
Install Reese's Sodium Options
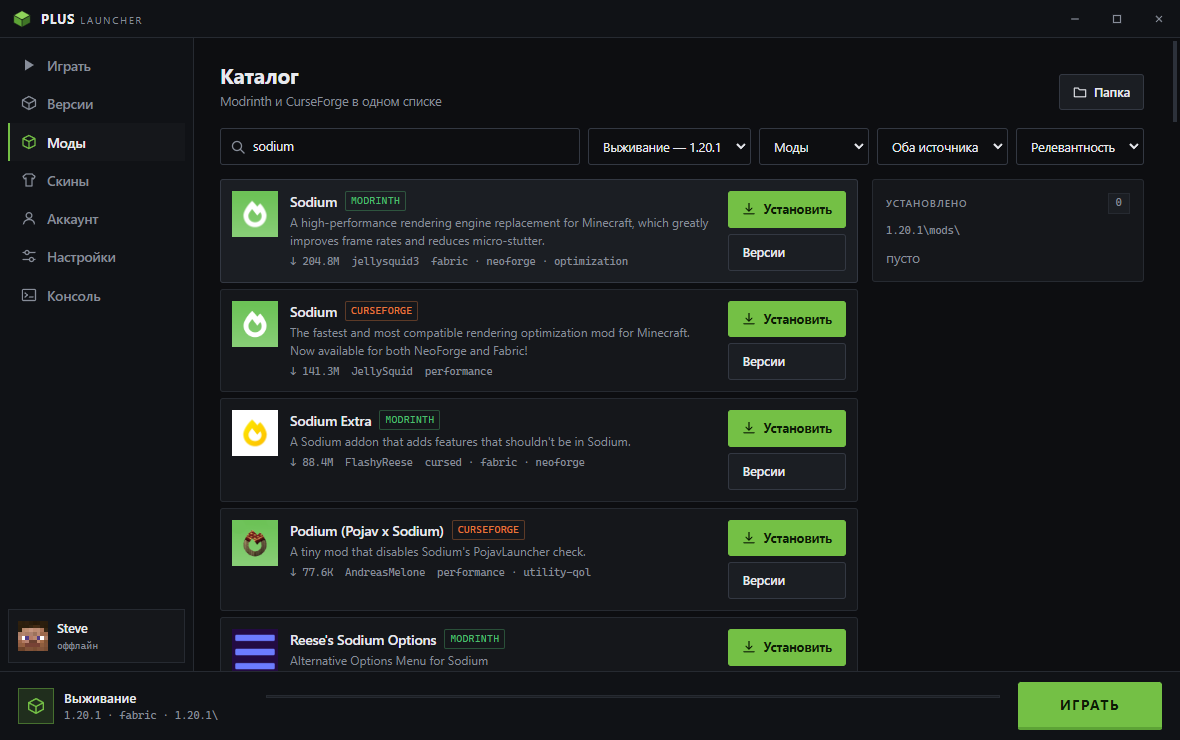(786, 647)
